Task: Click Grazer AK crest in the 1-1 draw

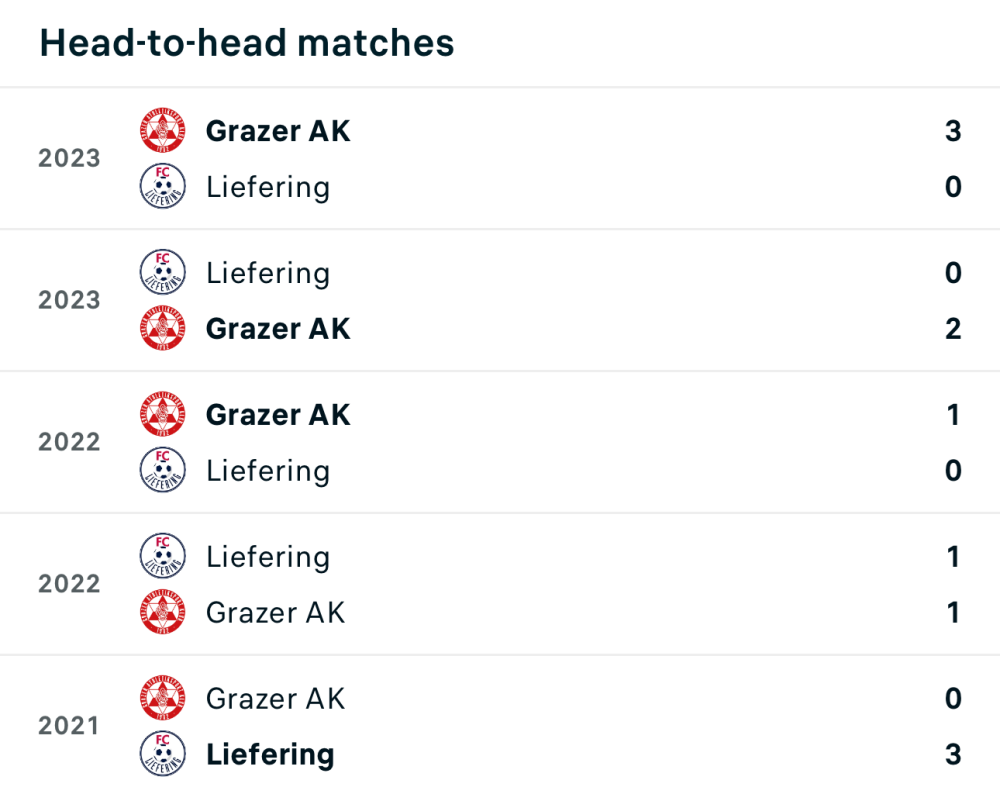Action: pyautogui.click(x=163, y=613)
